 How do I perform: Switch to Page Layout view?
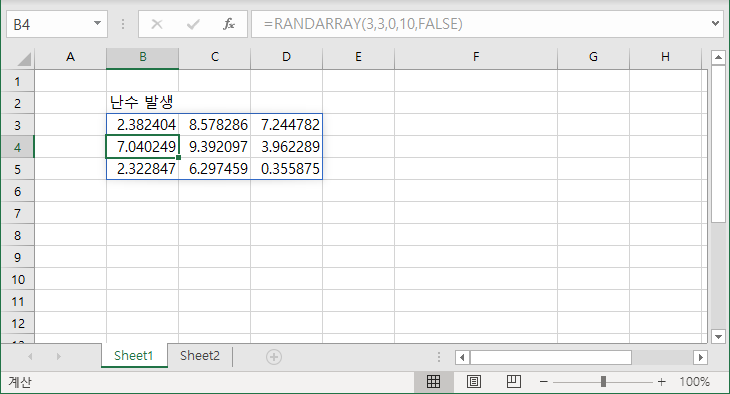474,382
